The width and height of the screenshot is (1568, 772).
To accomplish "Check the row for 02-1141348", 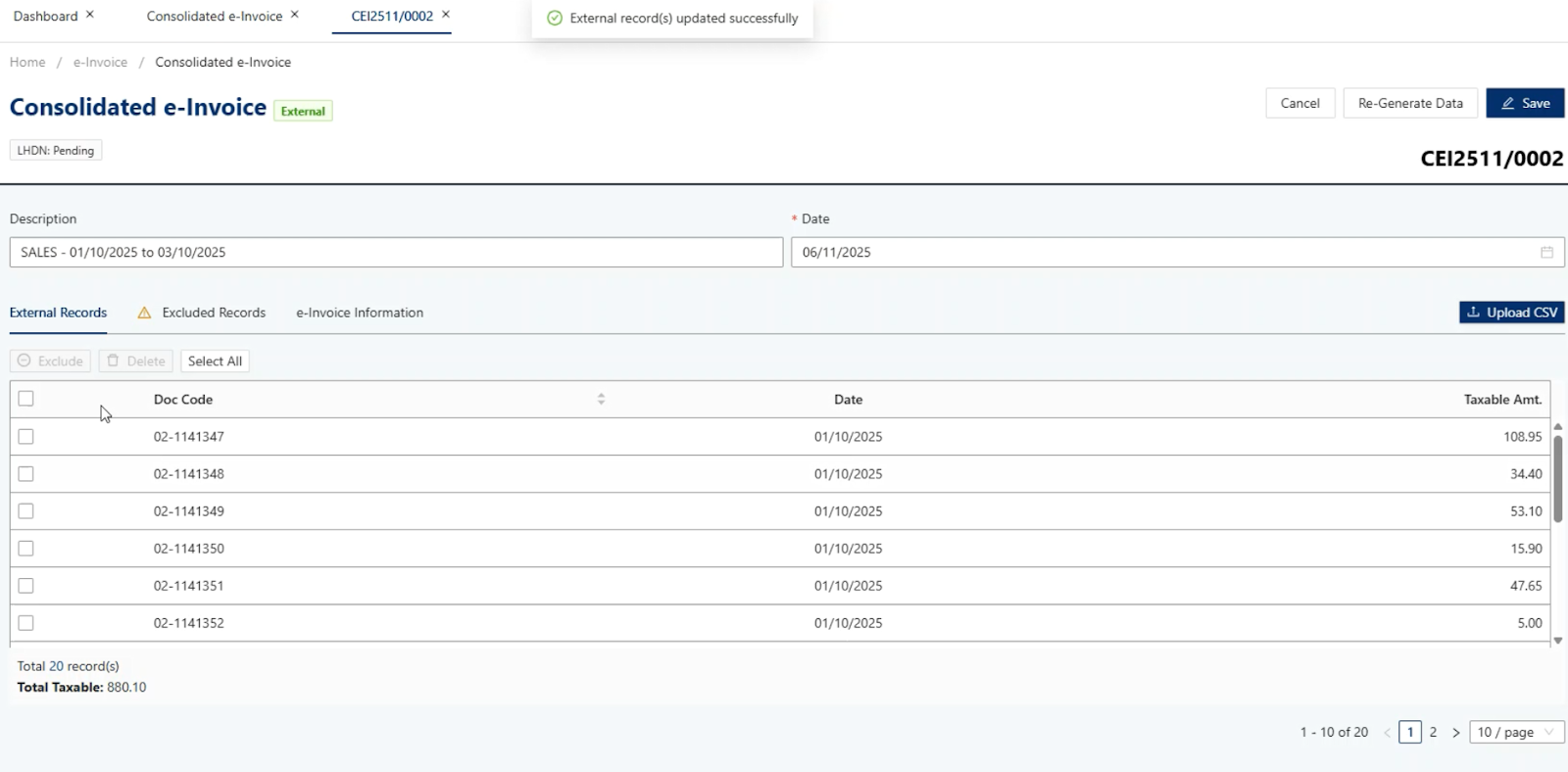I will (25, 474).
